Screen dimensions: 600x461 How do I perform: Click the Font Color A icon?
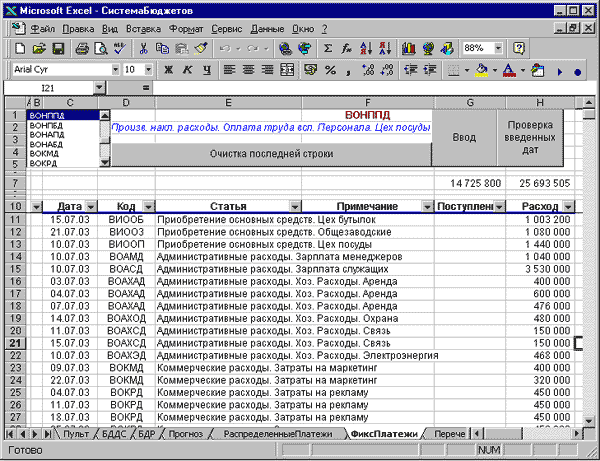[509, 70]
